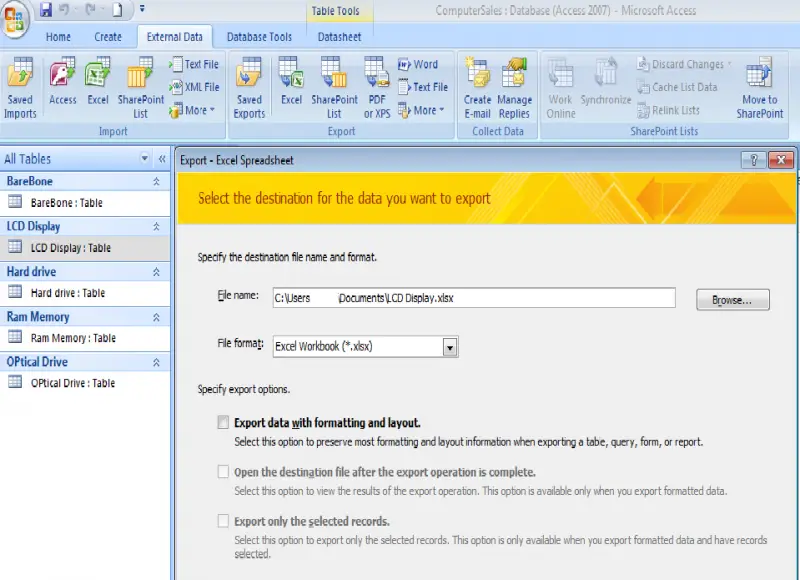
Task: Switch to the Home tab
Action: [x=58, y=37]
